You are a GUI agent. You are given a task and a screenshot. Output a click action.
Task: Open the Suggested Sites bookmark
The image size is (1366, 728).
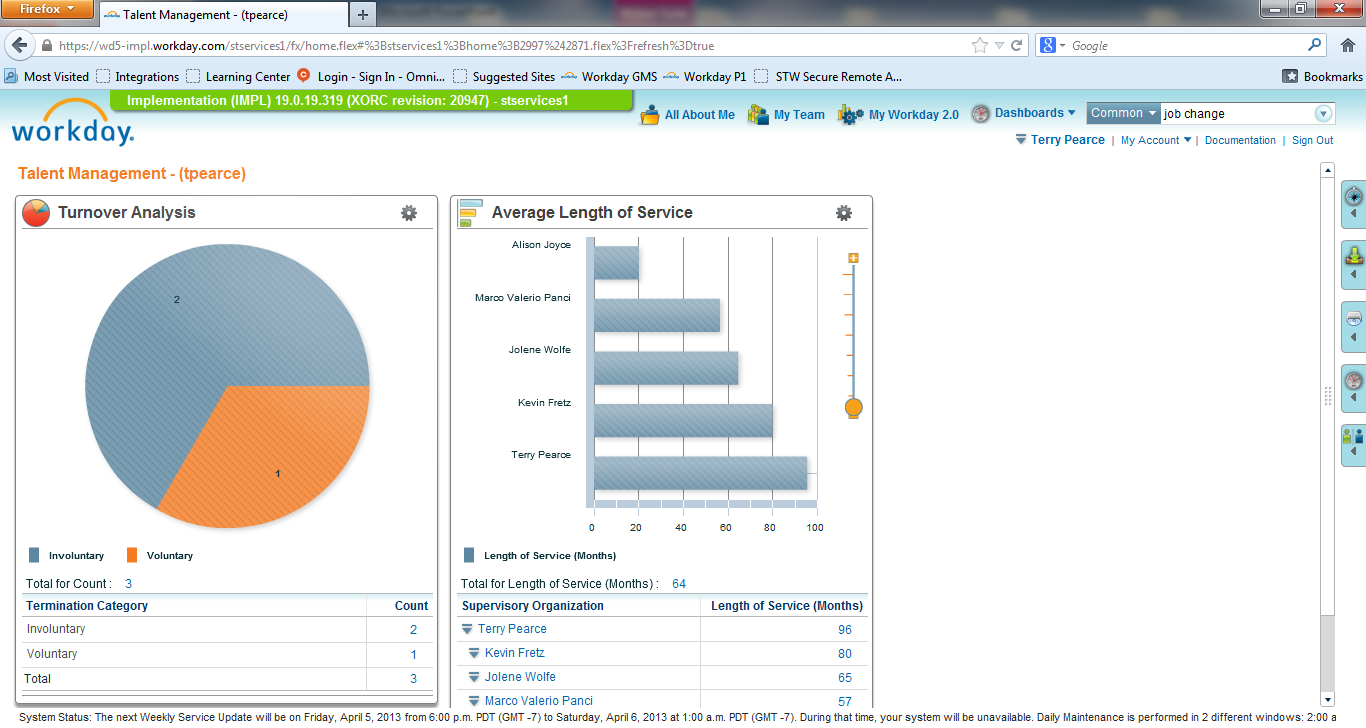[504, 76]
